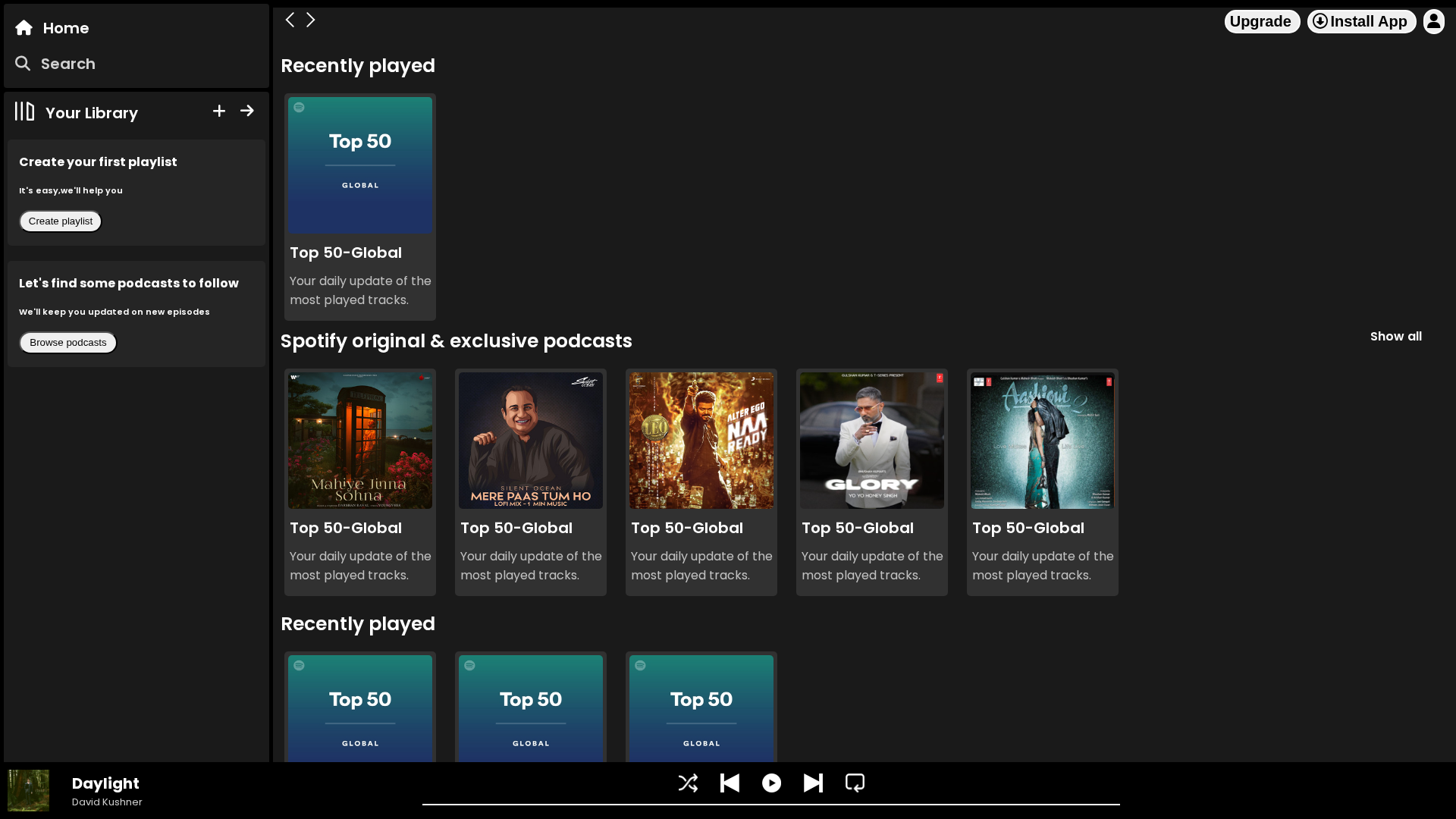The height and width of the screenshot is (819, 1456).
Task: Click the Your Library icon
Action: (24, 111)
